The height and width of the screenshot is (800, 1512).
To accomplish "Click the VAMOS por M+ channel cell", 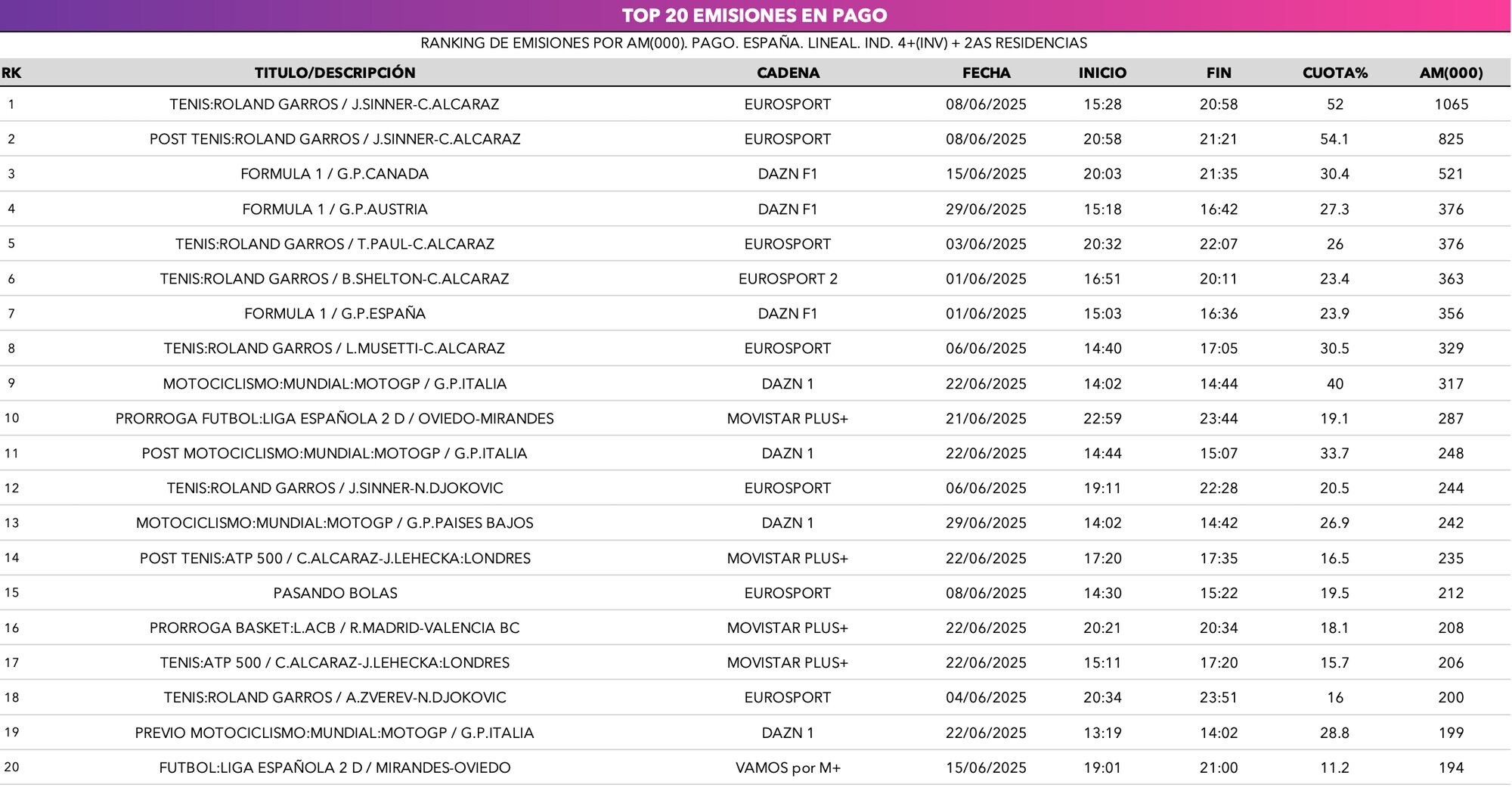I will 788,768.
